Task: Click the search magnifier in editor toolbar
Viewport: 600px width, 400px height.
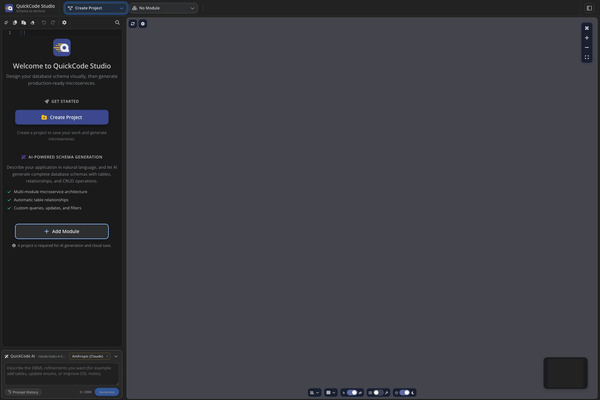Action: [117, 23]
